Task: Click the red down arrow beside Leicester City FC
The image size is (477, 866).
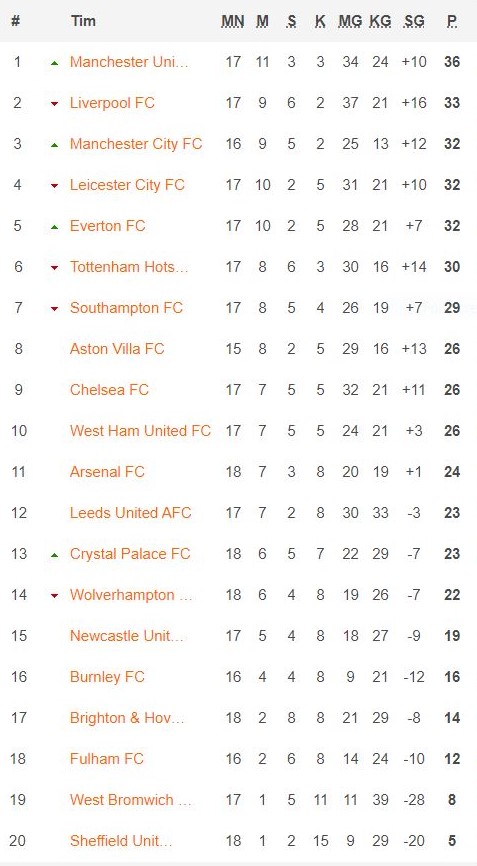Action: pyautogui.click(x=54, y=186)
